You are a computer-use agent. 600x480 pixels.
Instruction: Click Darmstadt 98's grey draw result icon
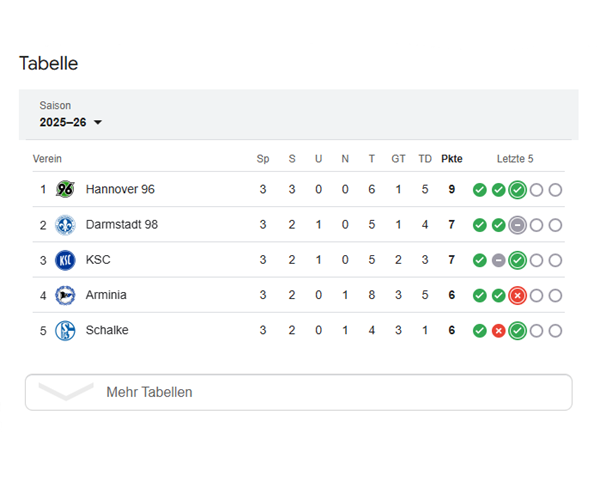click(x=517, y=225)
